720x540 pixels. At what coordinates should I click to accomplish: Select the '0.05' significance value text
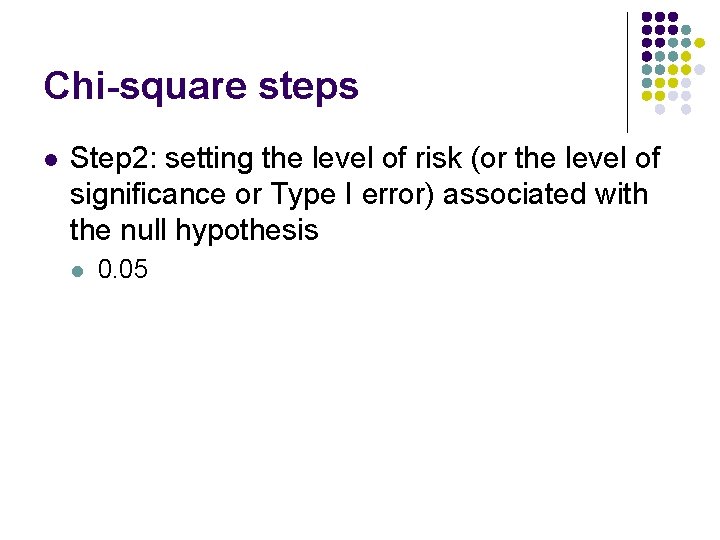coord(122,269)
